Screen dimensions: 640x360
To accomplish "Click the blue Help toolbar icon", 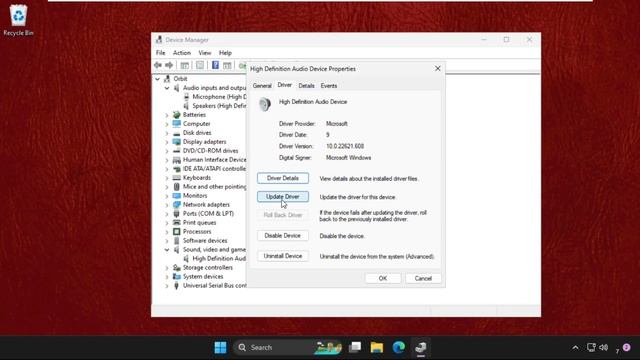I will pos(216,65).
